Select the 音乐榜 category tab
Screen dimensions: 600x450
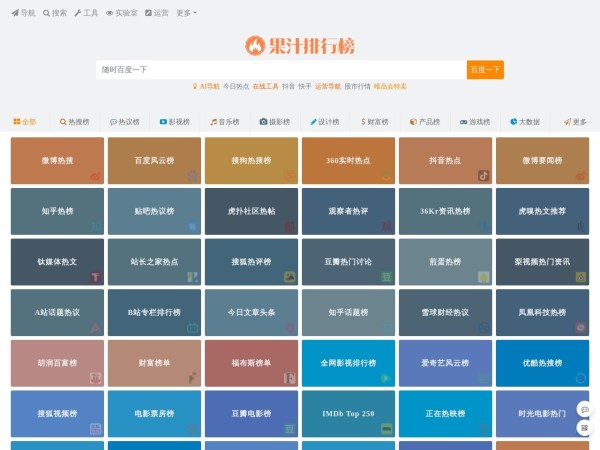pyautogui.click(x=225, y=122)
